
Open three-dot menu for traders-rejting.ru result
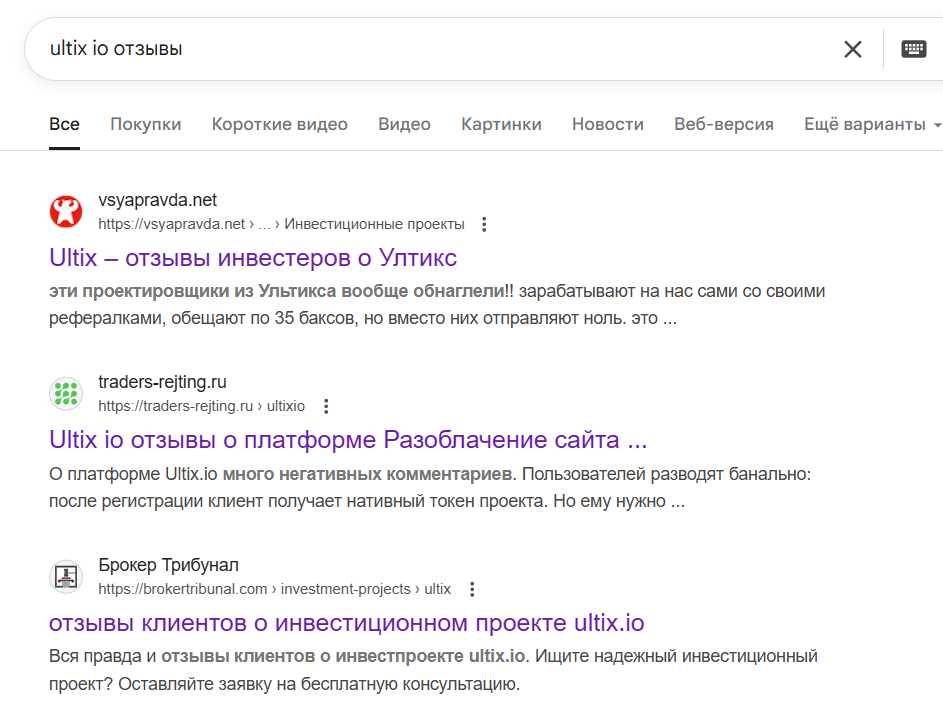click(x=326, y=407)
